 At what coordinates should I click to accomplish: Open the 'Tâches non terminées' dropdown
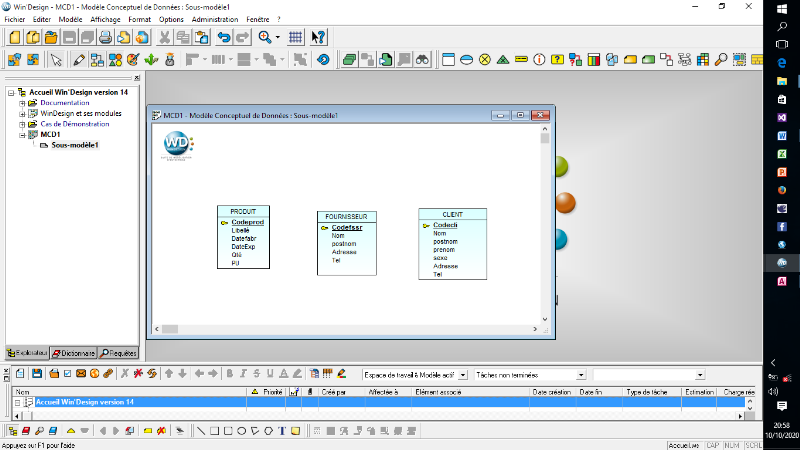582,374
